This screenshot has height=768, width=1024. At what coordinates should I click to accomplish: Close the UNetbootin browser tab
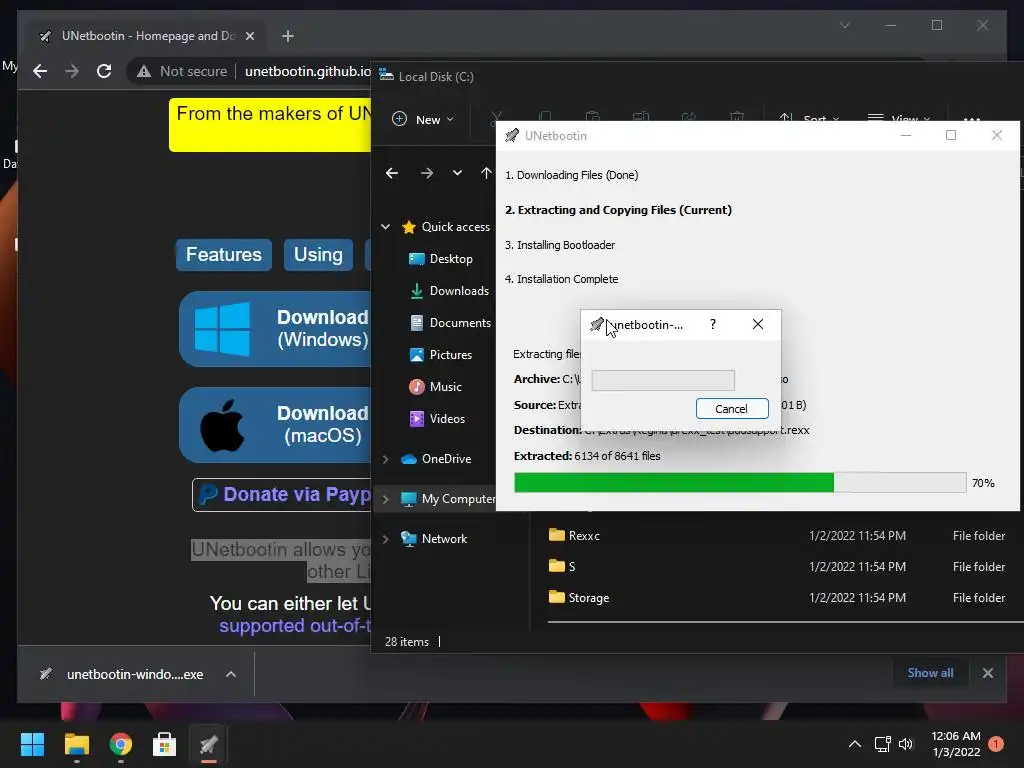pyautogui.click(x=249, y=36)
